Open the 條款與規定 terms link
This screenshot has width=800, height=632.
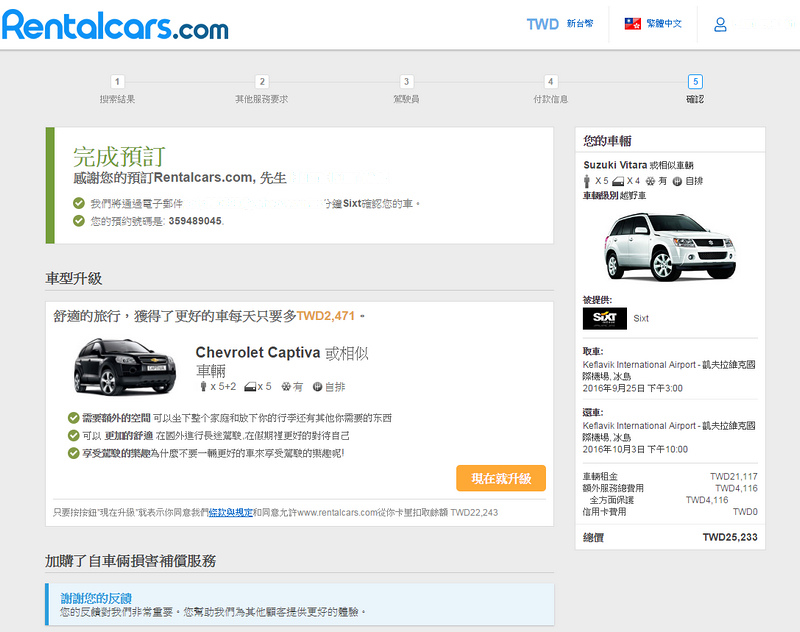point(231,512)
